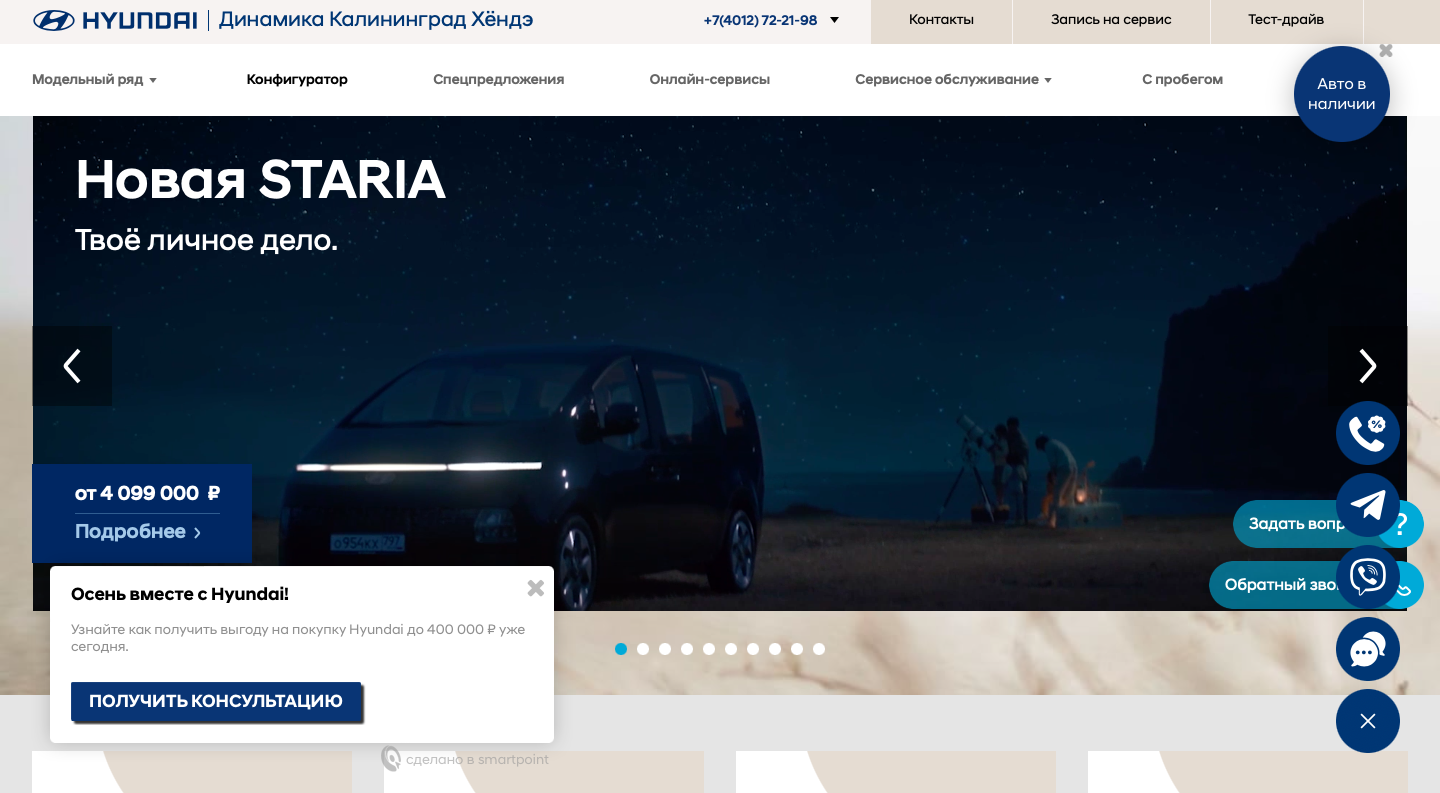The image size is (1440, 793).
Task: Expand the Сервисное обслуживание menu
Action: point(953,80)
